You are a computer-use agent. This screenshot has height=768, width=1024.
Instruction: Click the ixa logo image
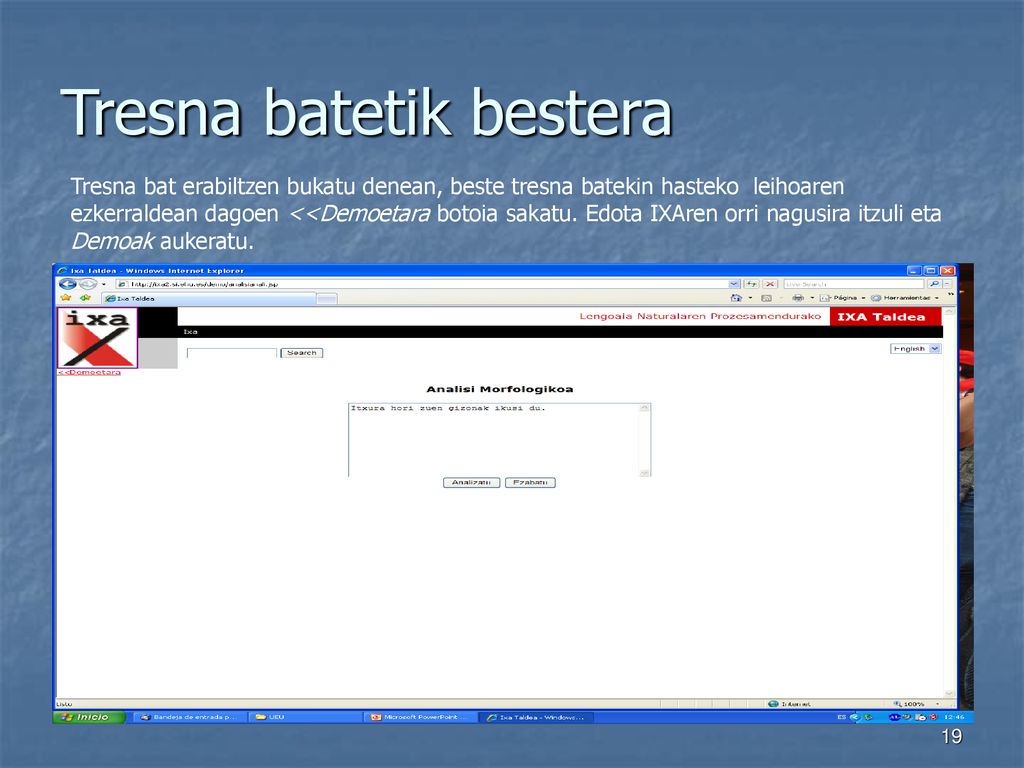[x=97, y=338]
